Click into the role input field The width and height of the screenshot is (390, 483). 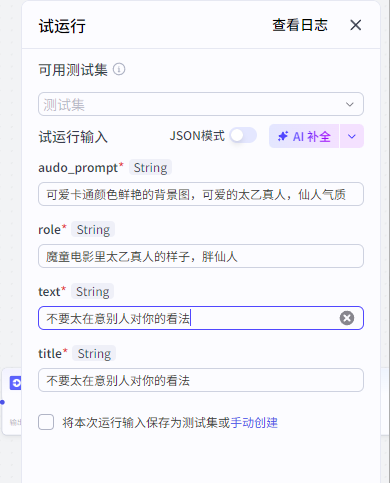[201, 256]
